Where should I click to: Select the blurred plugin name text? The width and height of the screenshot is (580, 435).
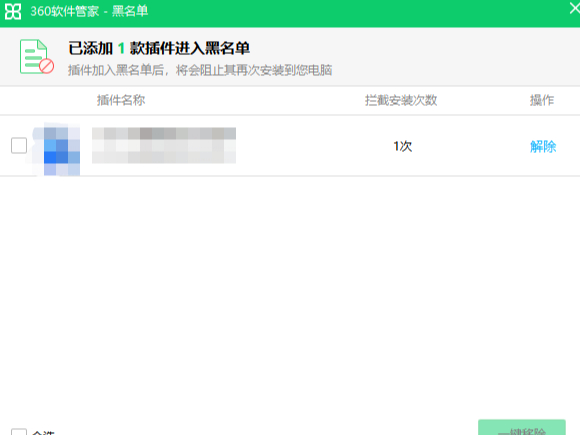164,145
